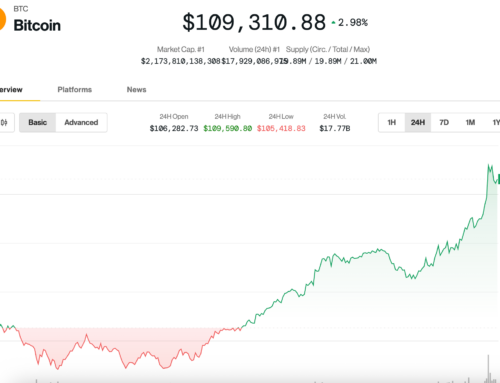Set chart range to 24H

click(x=418, y=123)
